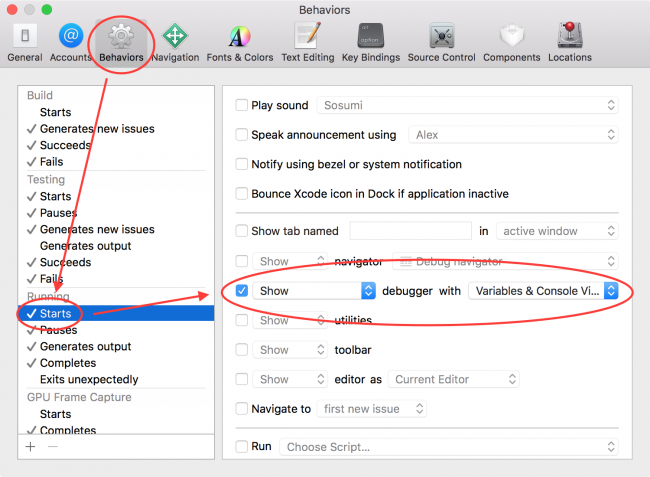Enable Bounce Xcode icon in Dock
Screen dimensions: 650x477
tap(241, 194)
